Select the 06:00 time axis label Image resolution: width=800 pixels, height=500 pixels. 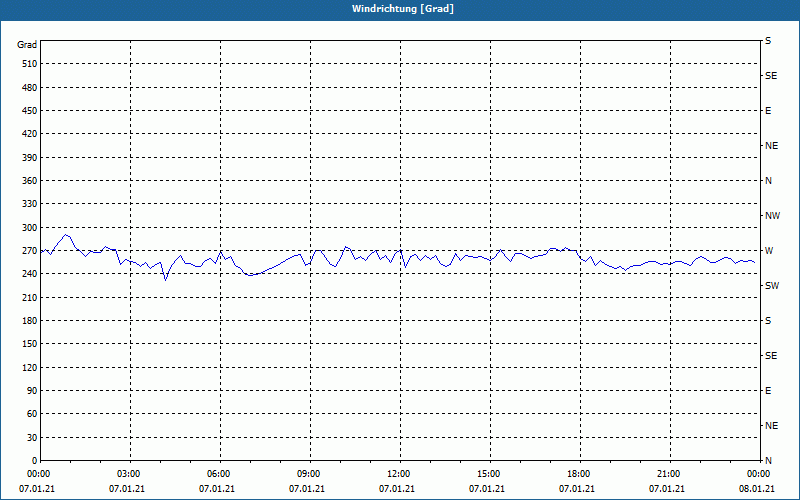coord(218,474)
